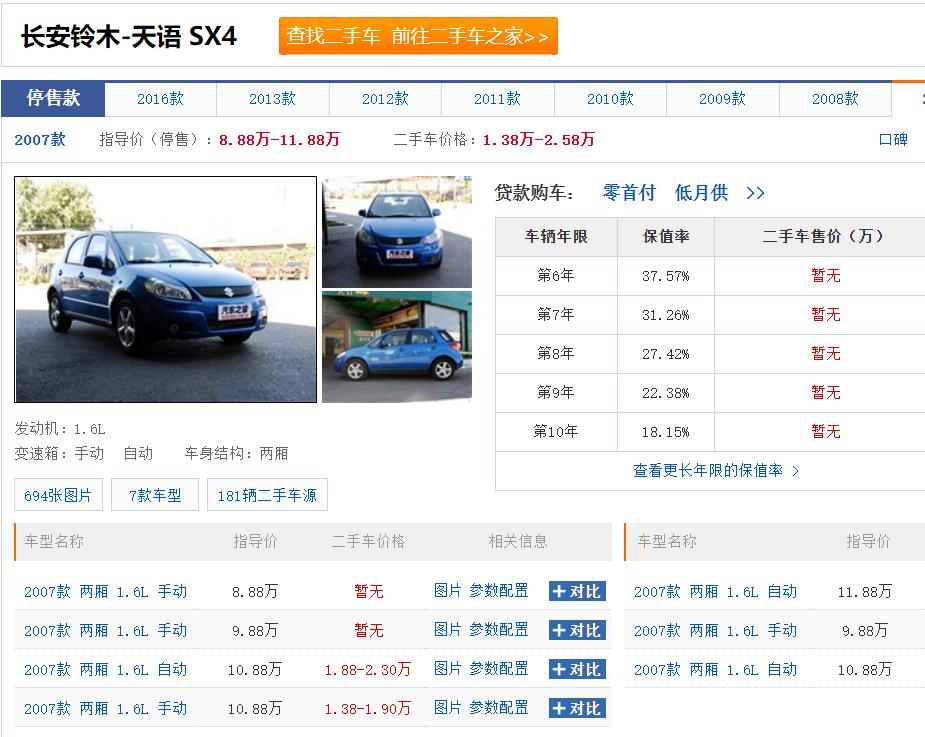Open the 停售款 tab
Screen dimensions: 925x737
54,99
